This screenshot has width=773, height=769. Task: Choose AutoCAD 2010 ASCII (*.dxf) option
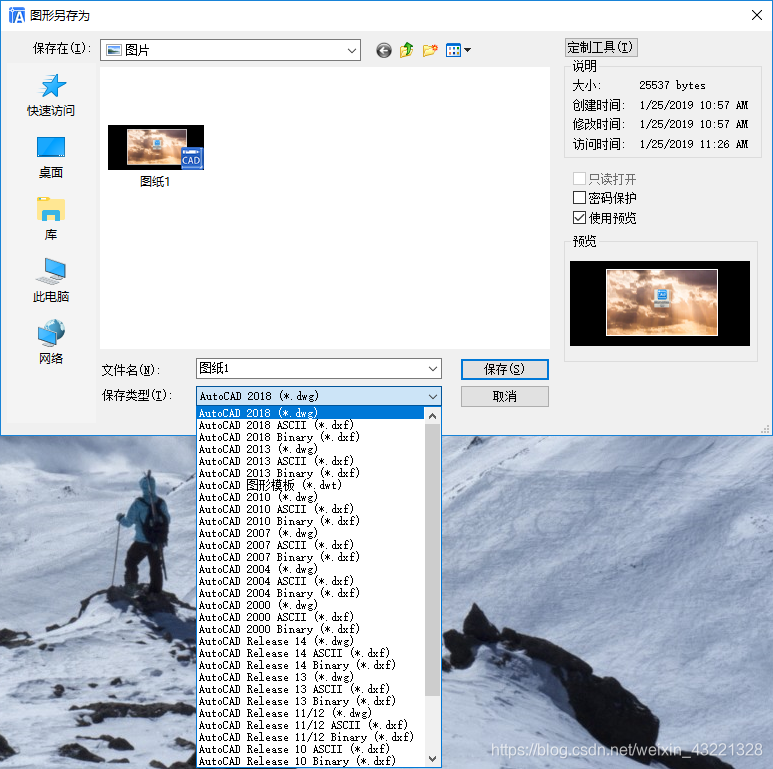click(x=311, y=509)
